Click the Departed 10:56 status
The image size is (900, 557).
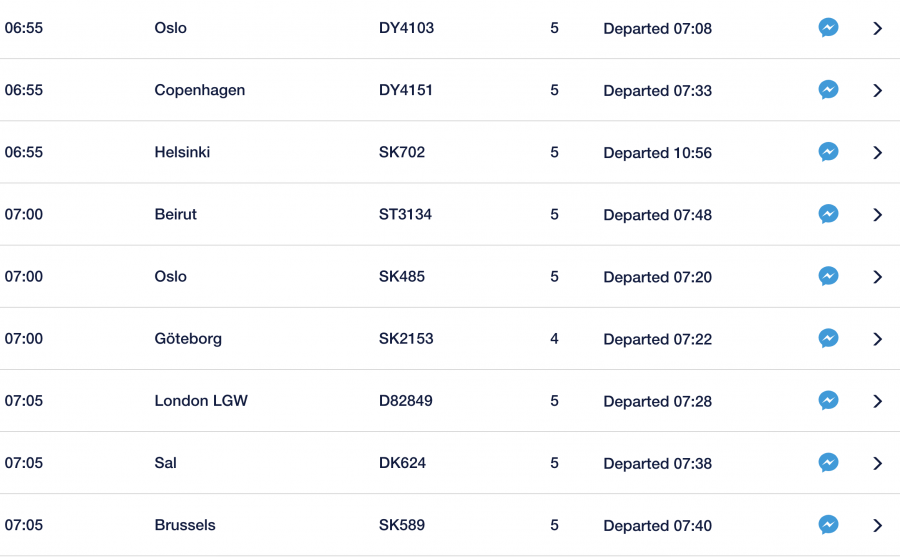click(657, 153)
